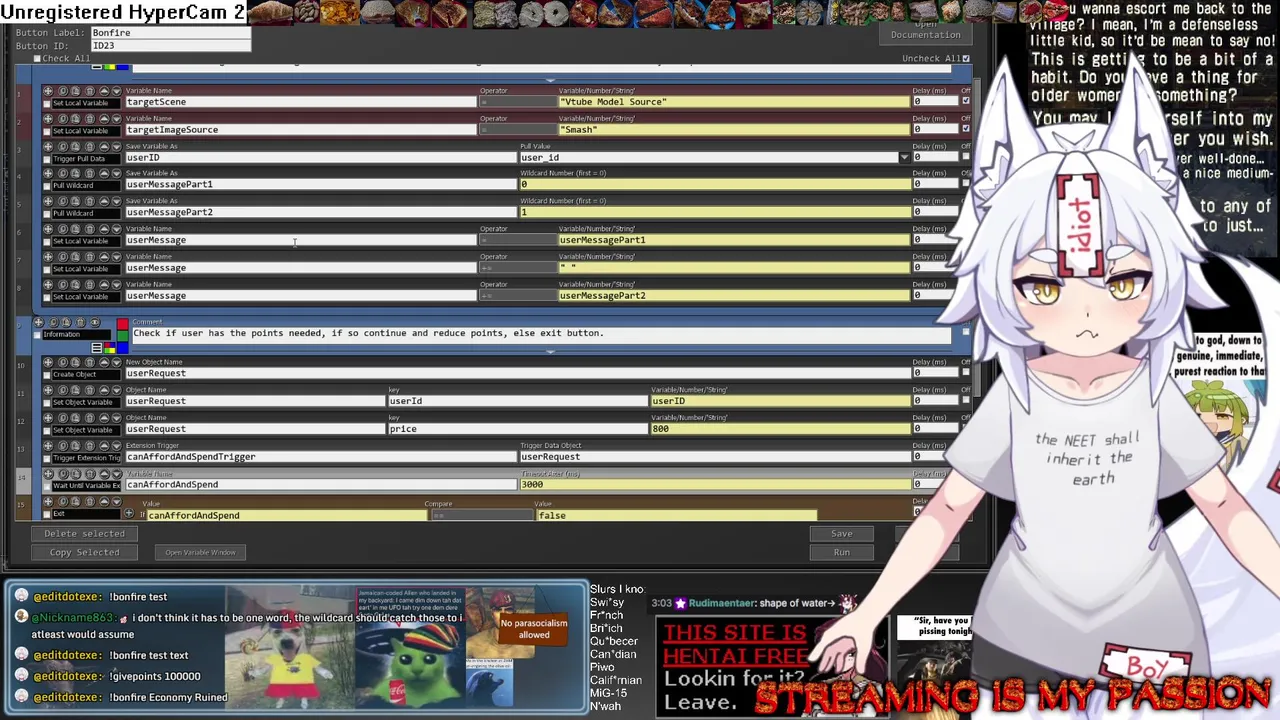Image resolution: width=1280 pixels, height=720 pixels.
Task: Delete the targetImageSource action via trash icon
Action: [x=89, y=119]
